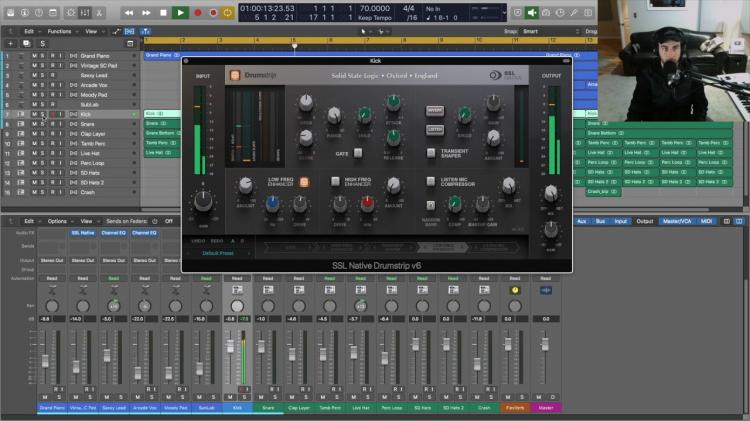The height and width of the screenshot is (421, 750).
Task: Toggle the automation view icon in tracks menu bar
Action: tap(116, 32)
